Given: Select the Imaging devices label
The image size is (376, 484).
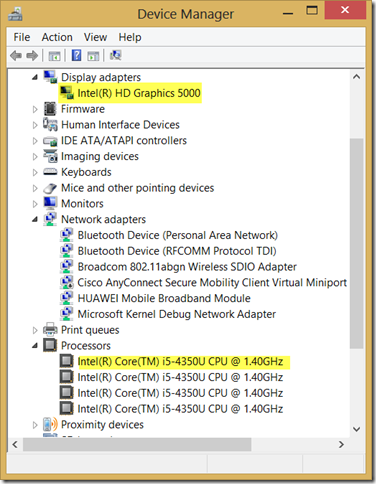Looking at the screenshot, I should [100, 157].
